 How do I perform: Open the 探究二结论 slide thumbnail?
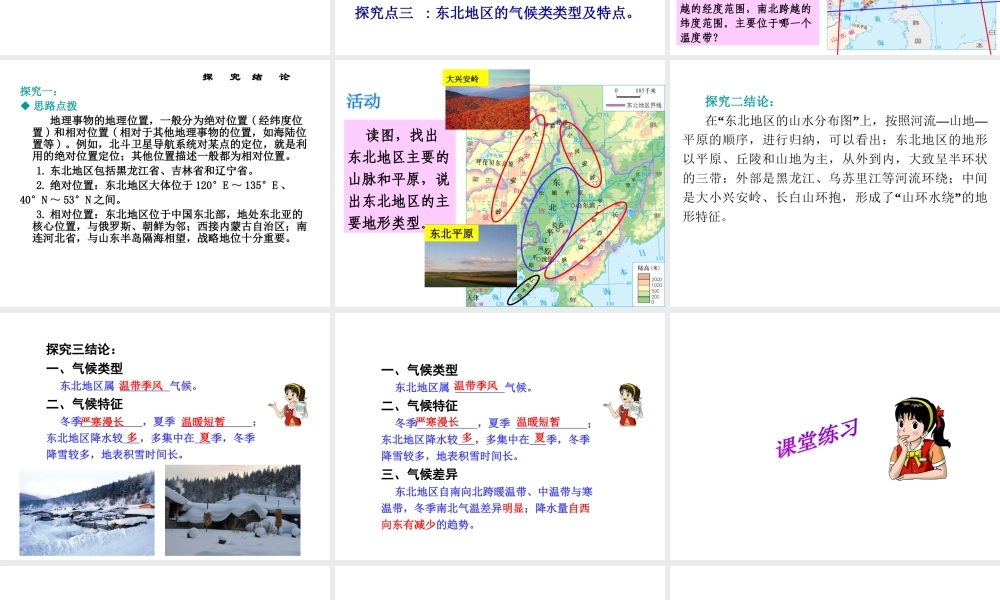coord(835,184)
